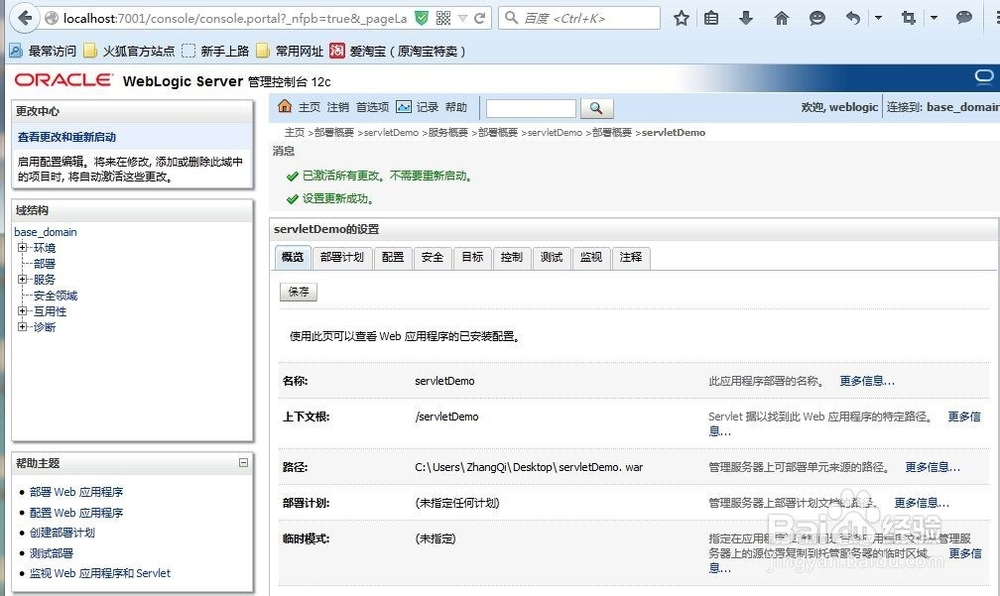Open 帮助 help link
Image resolution: width=1000 pixels, height=596 pixels.
click(456, 107)
